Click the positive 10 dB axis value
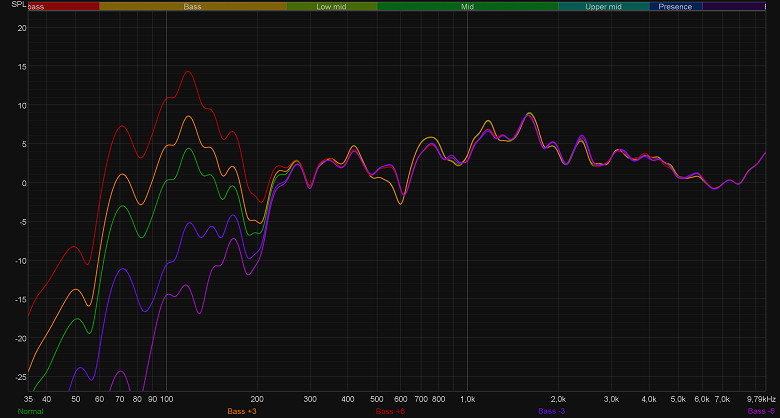Image resolution: width=780 pixels, height=418 pixels. pyautogui.click(x=22, y=105)
